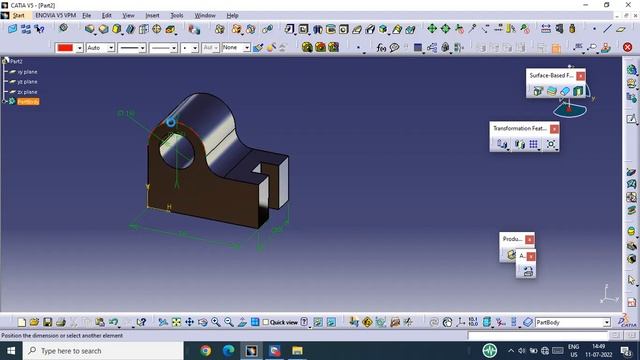Open Microsoft Edge from the taskbar
This screenshot has height=360, width=640.
click(229, 351)
